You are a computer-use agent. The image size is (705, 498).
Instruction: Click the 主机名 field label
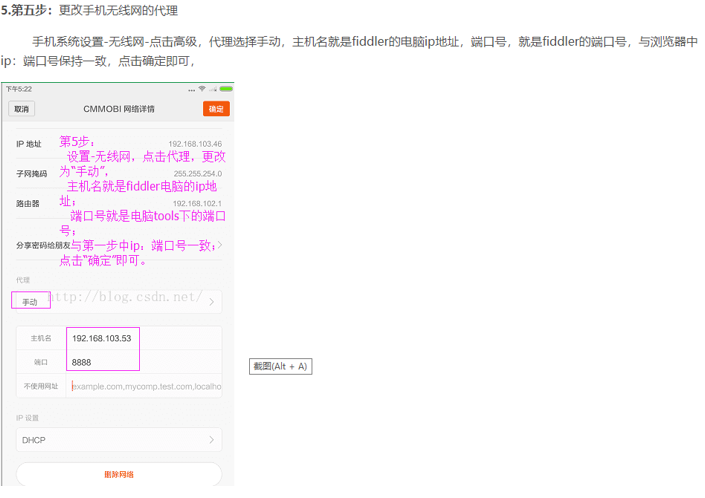pos(41,338)
